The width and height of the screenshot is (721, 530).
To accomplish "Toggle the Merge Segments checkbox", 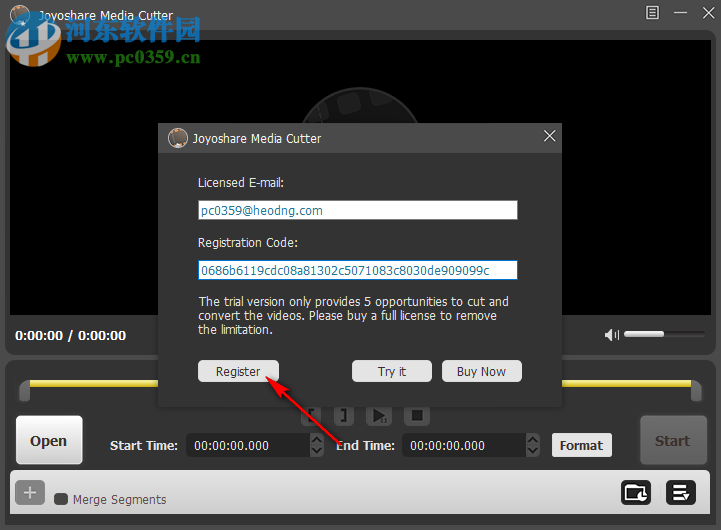I will pyautogui.click(x=61, y=499).
